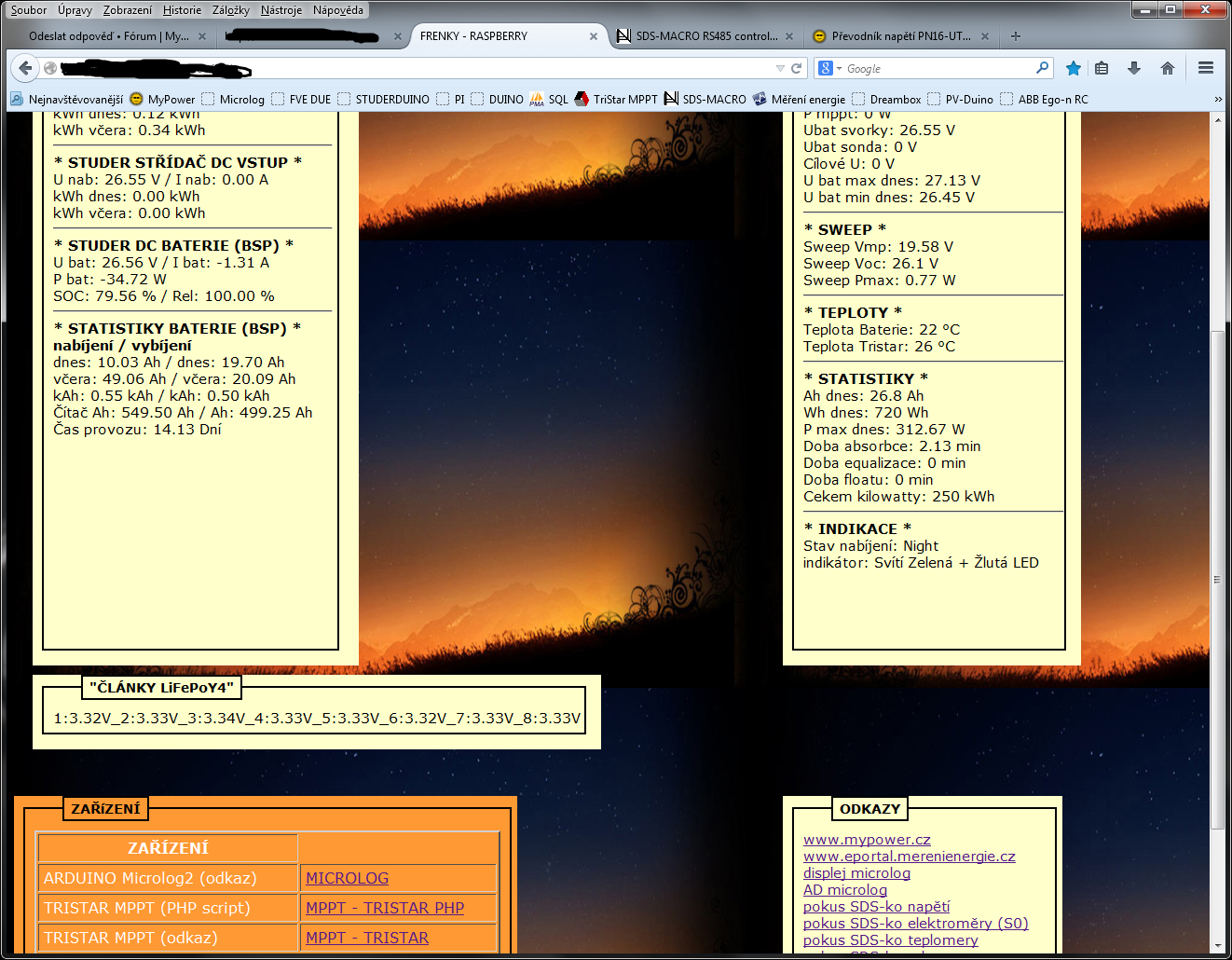The height and width of the screenshot is (960, 1232).
Task: Open the displej microlog link
Action: click(x=856, y=873)
